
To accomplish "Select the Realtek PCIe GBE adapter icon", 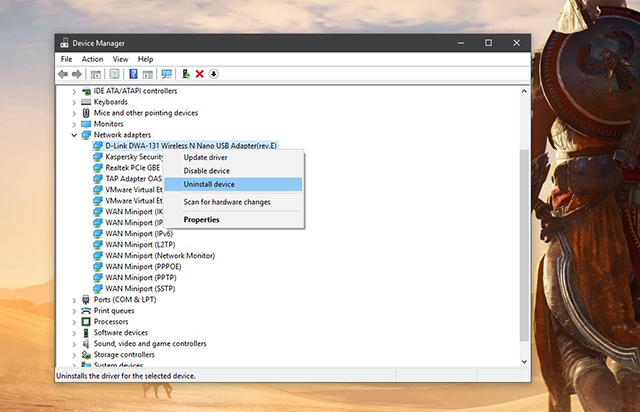I will (x=98, y=168).
